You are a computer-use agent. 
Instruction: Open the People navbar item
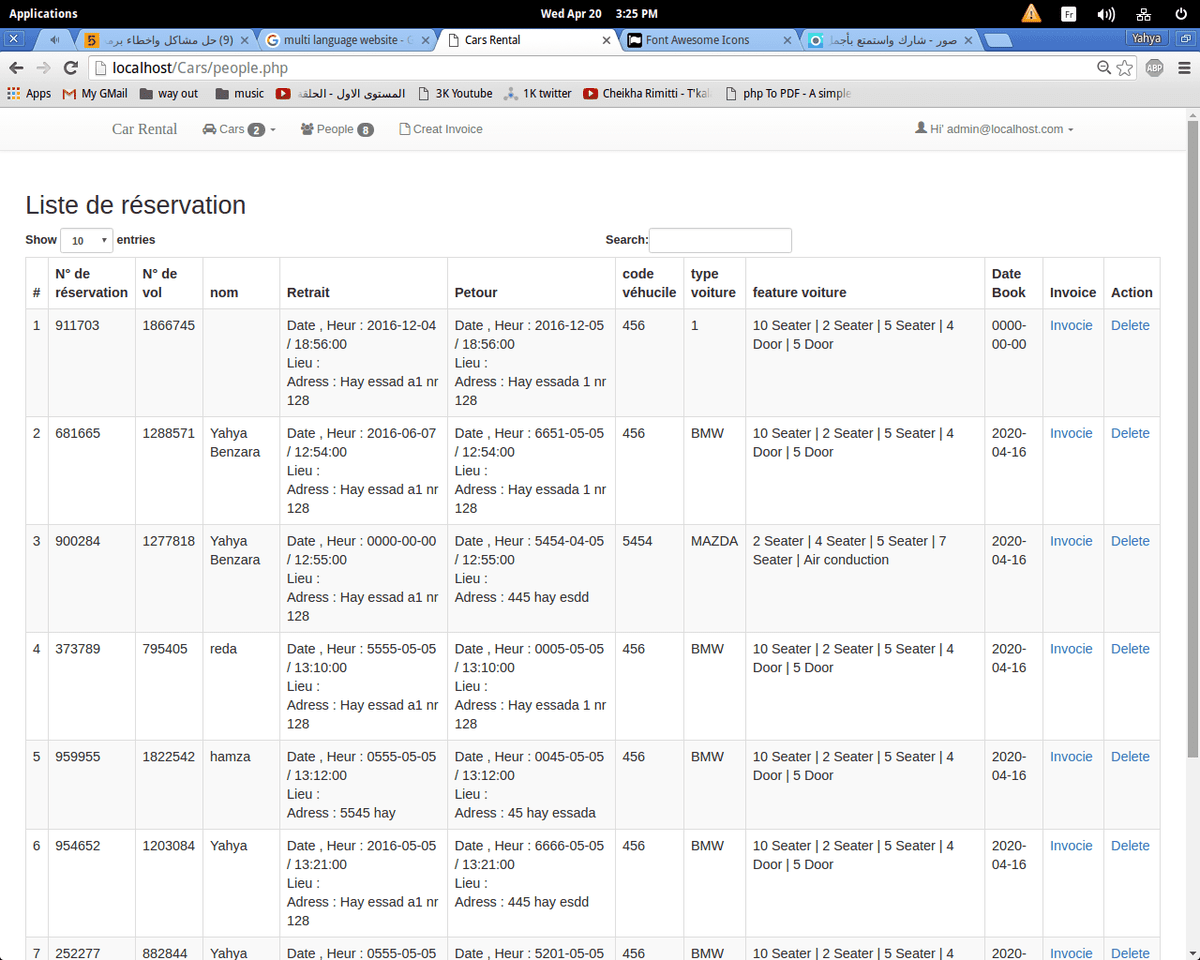336,129
